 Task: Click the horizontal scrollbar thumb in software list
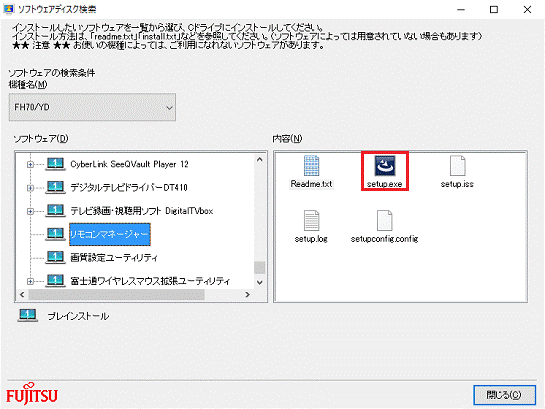point(116,295)
